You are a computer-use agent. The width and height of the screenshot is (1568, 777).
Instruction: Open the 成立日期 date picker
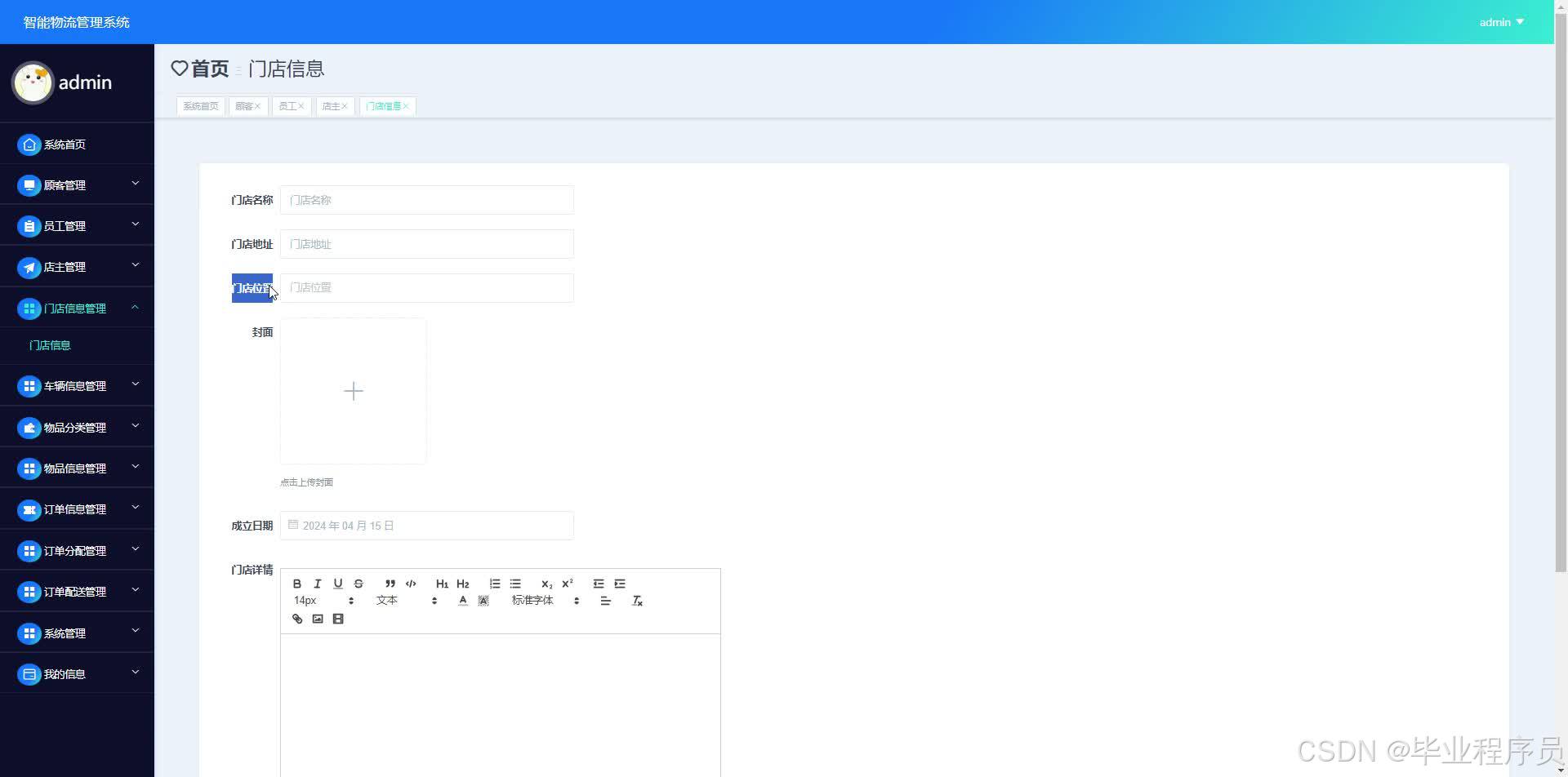[427, 526]
